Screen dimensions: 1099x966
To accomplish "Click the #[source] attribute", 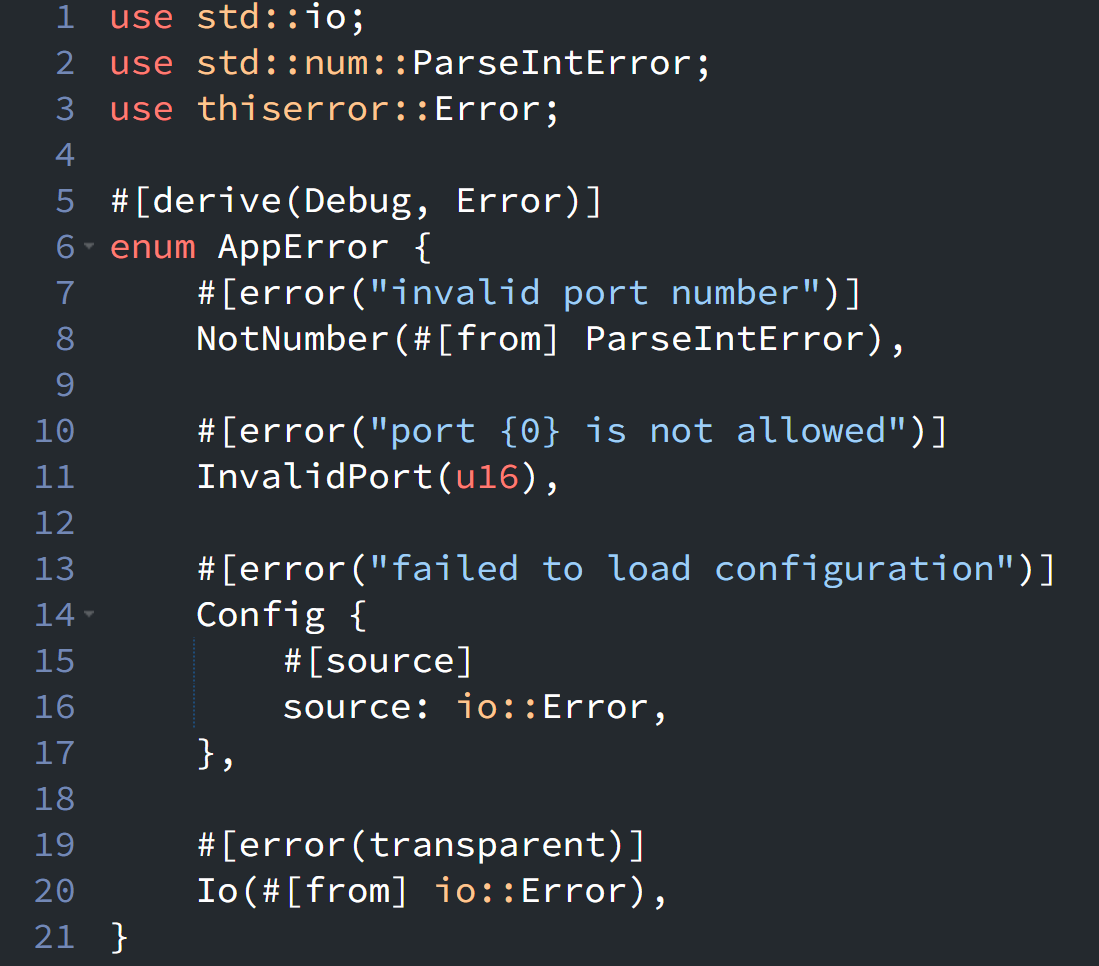I will tap(378, 661).
